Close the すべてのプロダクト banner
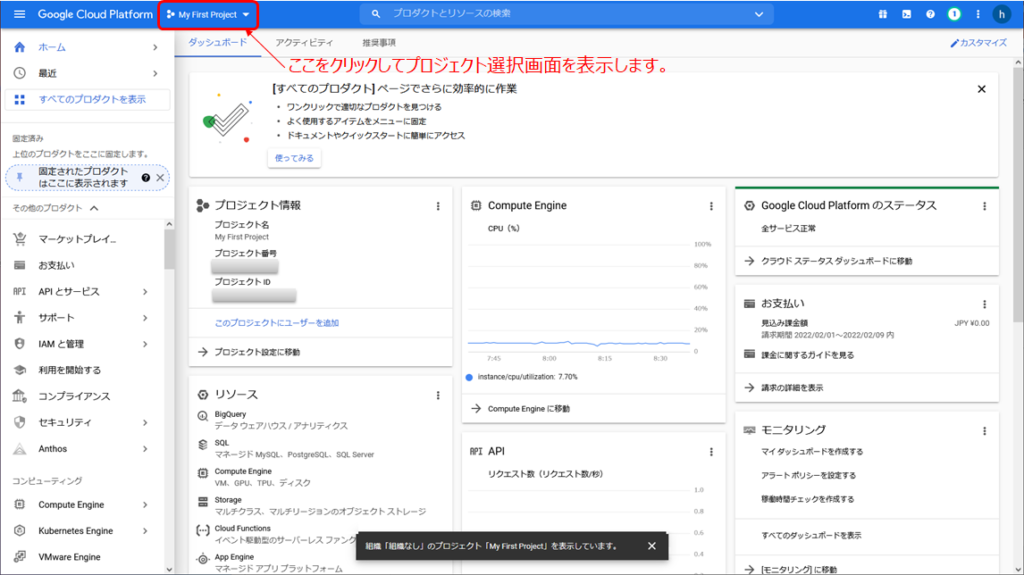This screenshot has height=575, width=1024. point(981,89)
